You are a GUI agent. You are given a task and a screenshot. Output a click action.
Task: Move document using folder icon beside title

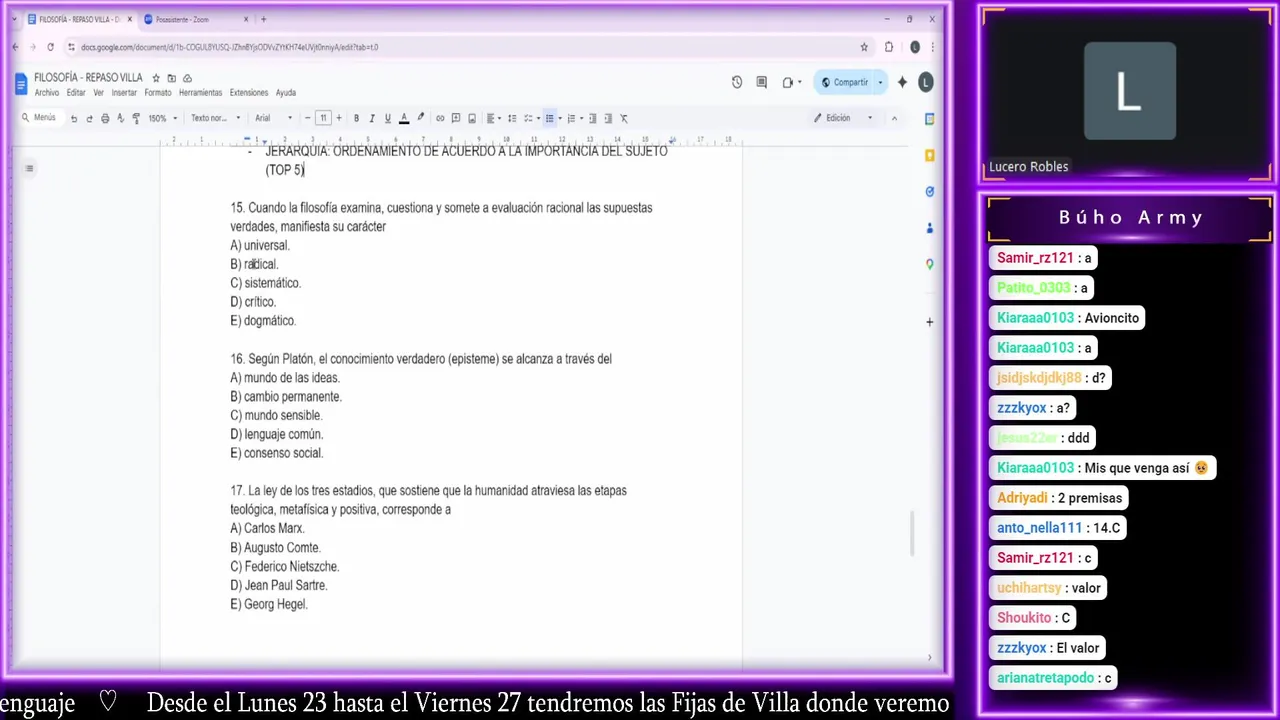(171, 78)
